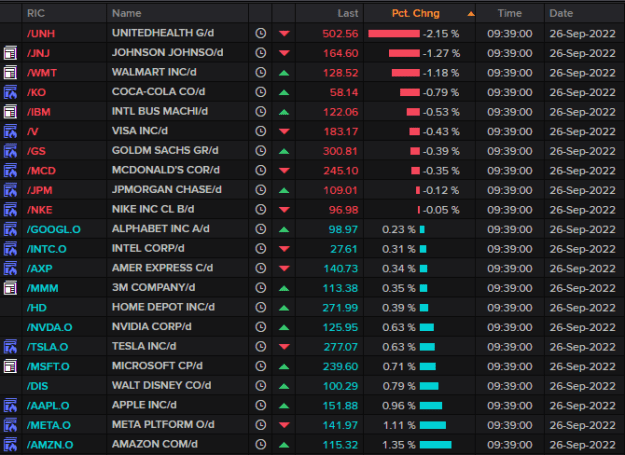
Task: Click the green up arrow for AMAZON COM
Action: coord(284,445)
